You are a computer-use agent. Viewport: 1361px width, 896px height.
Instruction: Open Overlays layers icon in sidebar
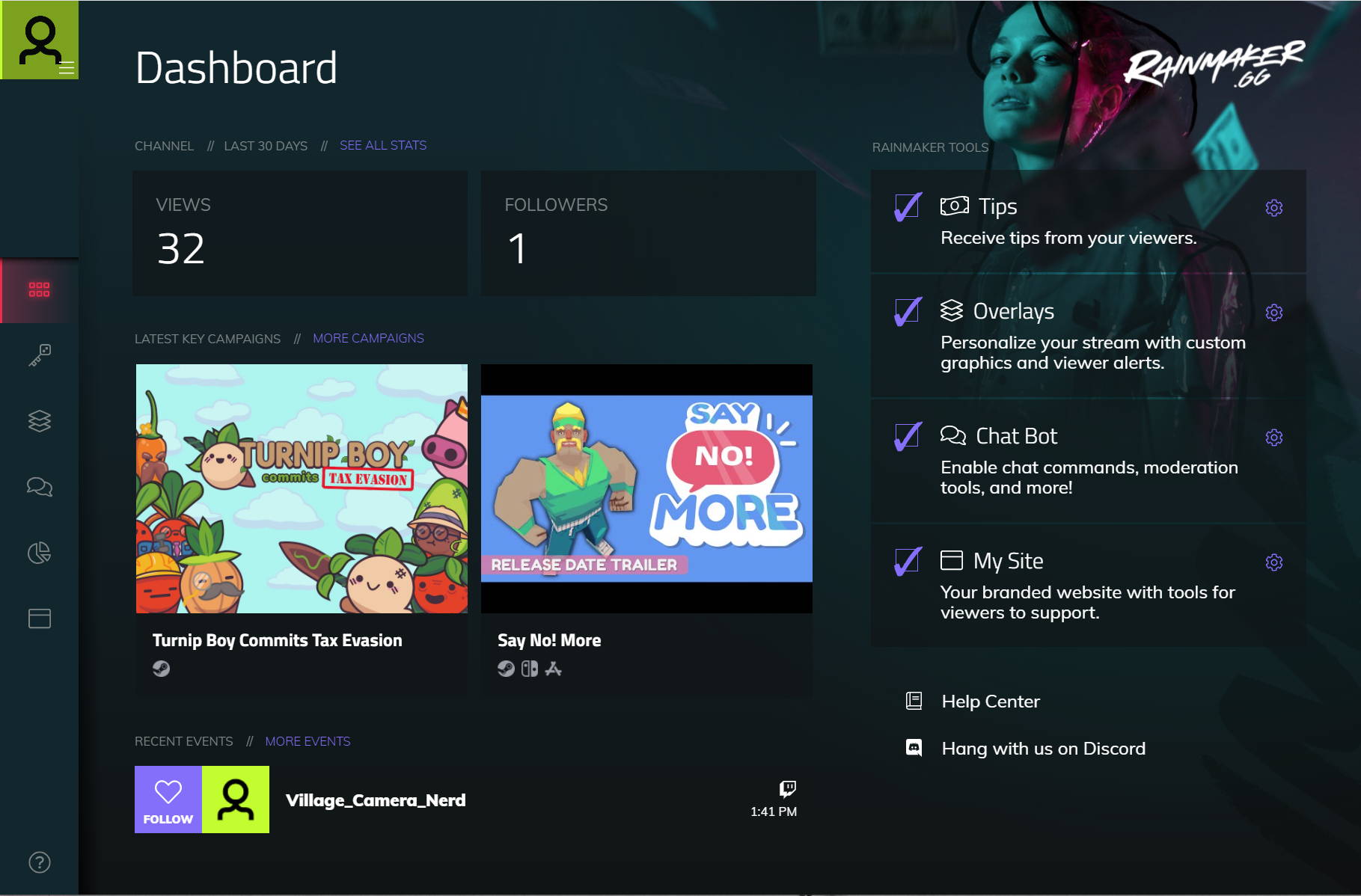click(x=40, y=421)
